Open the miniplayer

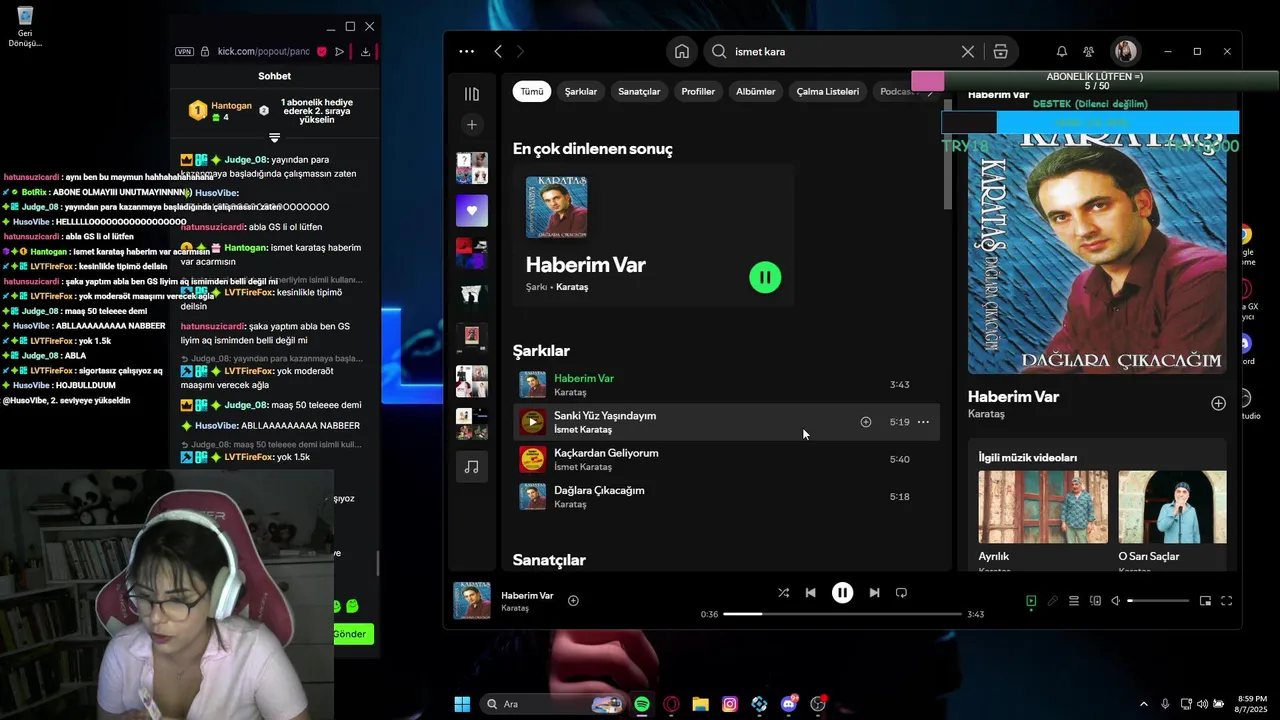coord(1205,601)
